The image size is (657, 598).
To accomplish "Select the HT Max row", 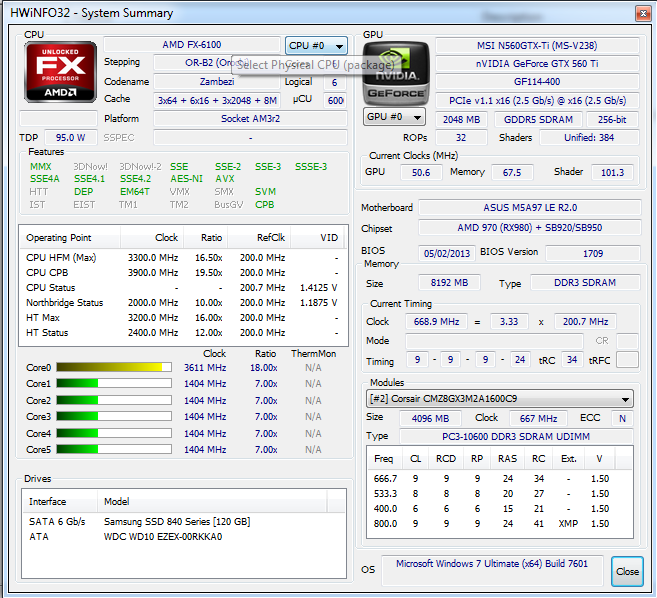I will (x=182, y=318).
